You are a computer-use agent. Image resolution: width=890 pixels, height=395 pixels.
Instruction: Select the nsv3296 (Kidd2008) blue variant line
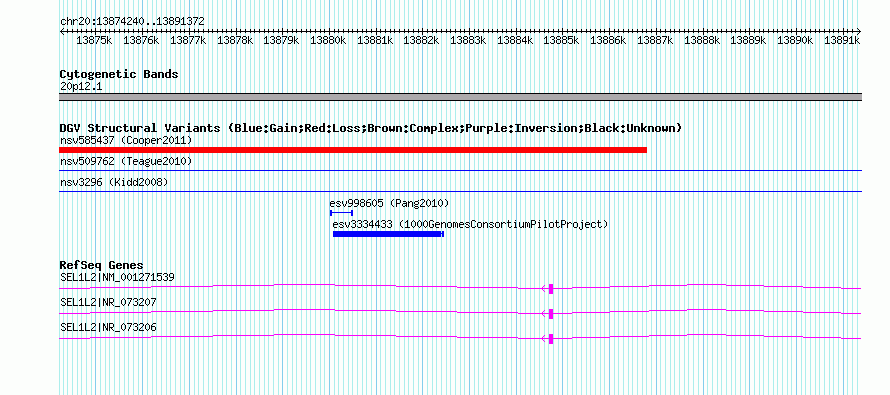[460, 191]
